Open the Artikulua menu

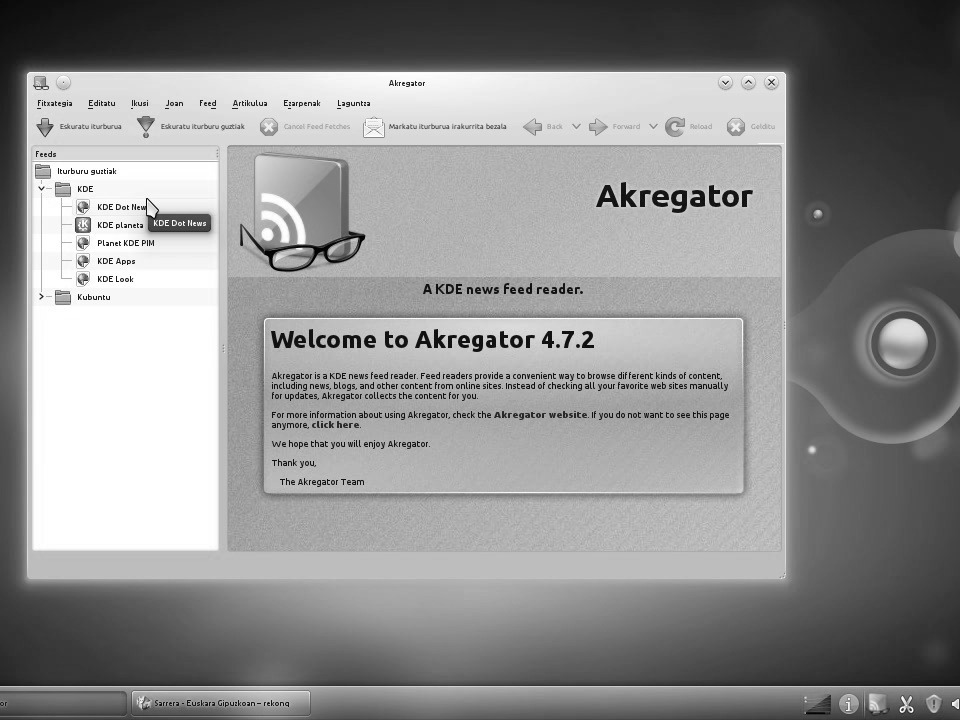(x=250, y=103)
